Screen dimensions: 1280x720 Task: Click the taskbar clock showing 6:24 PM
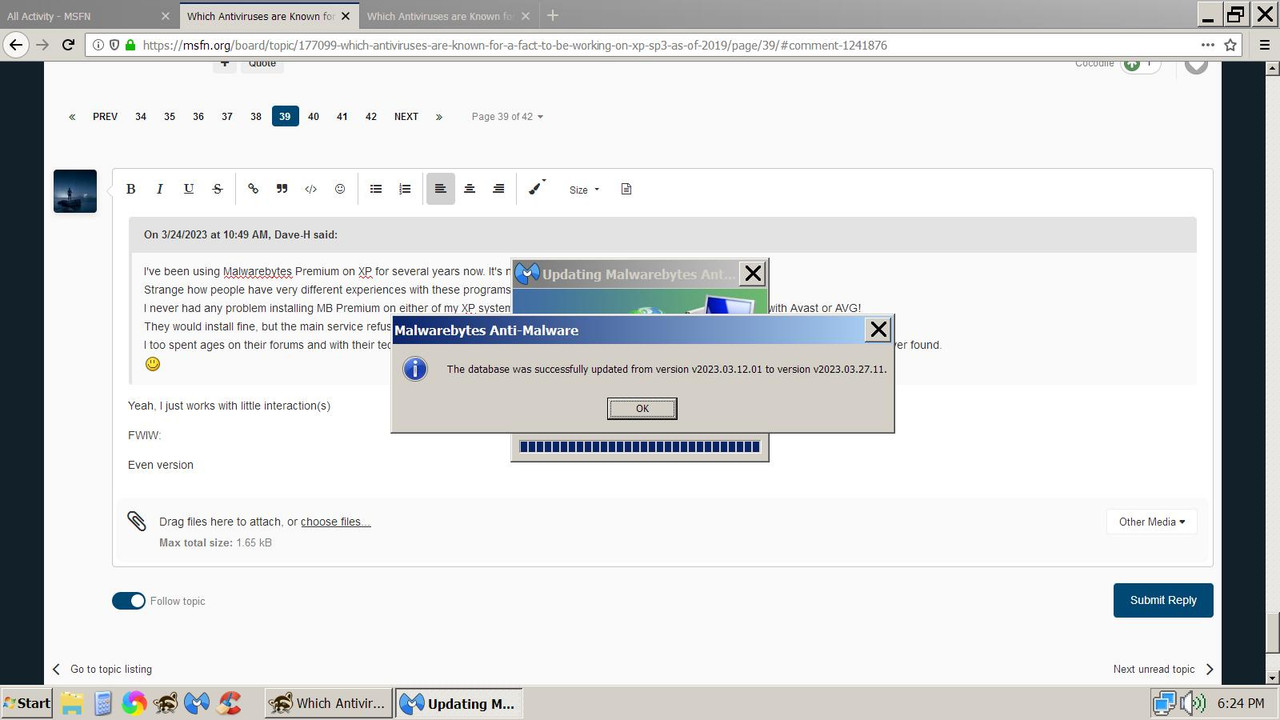(x=1240, y=703)
